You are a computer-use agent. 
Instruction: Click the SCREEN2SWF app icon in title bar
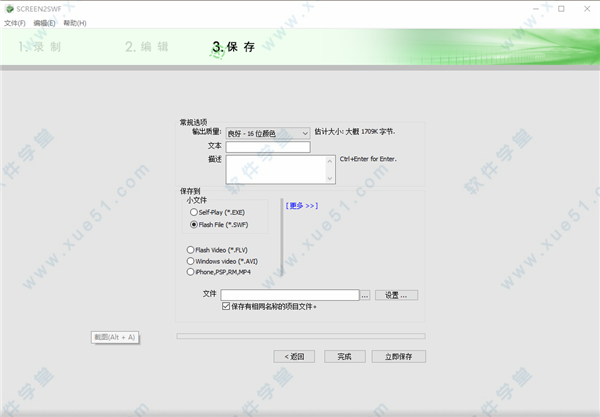pos(8,8)
